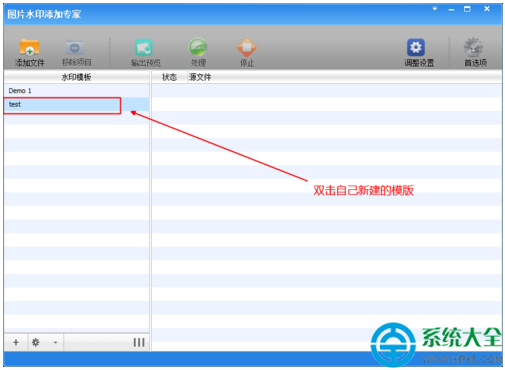Click the 水印模板 column header
This screenshot has height=370, width=505.
tap(76, 77)
